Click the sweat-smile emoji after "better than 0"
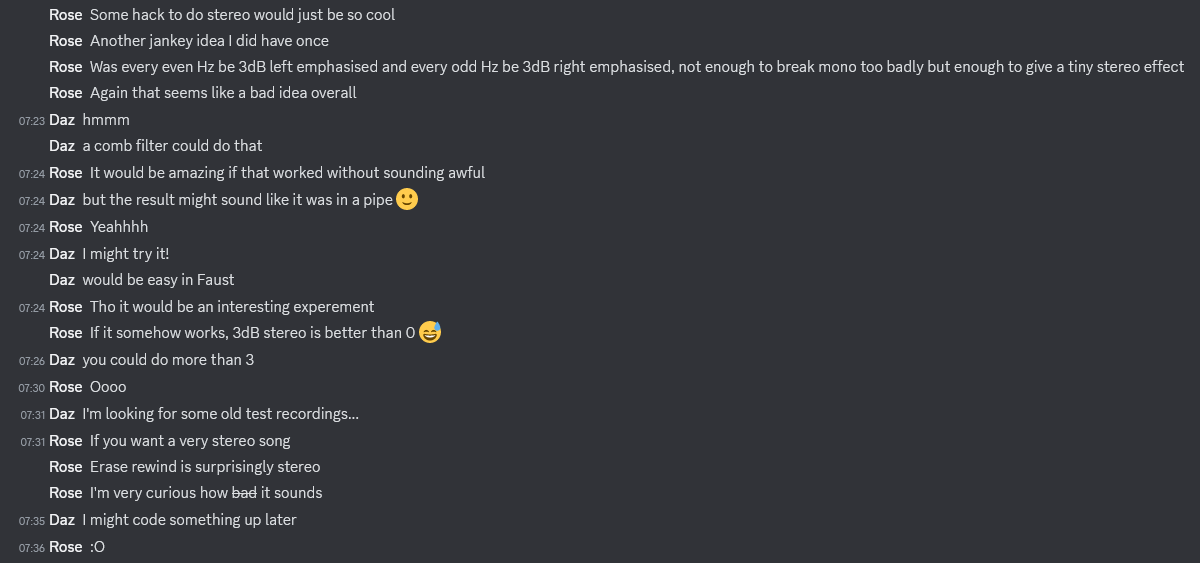This screenshot has width=1200, height=563. [x=430, y=333]
